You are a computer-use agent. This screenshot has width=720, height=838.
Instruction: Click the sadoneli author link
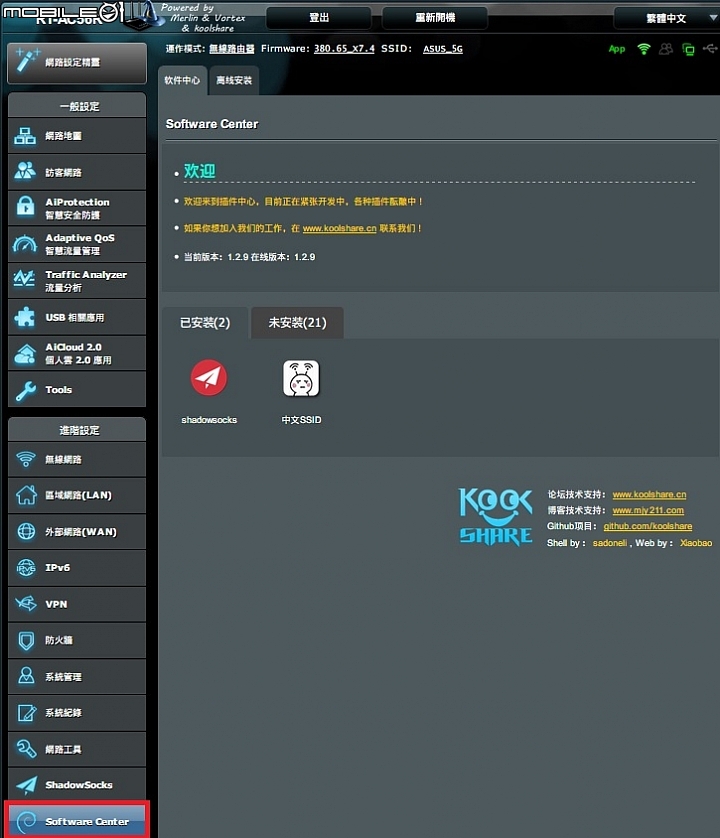pos(610,543)
